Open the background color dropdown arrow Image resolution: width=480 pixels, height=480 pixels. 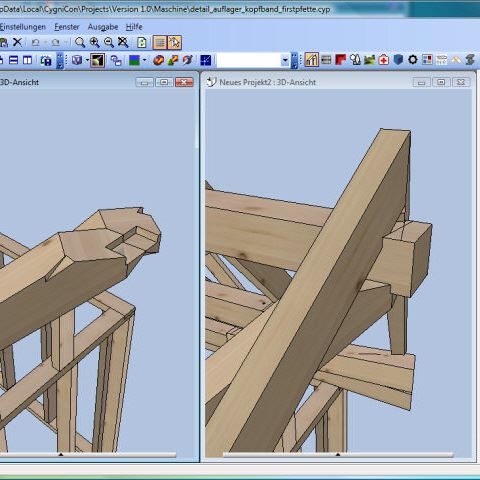(x=144, y=60)
